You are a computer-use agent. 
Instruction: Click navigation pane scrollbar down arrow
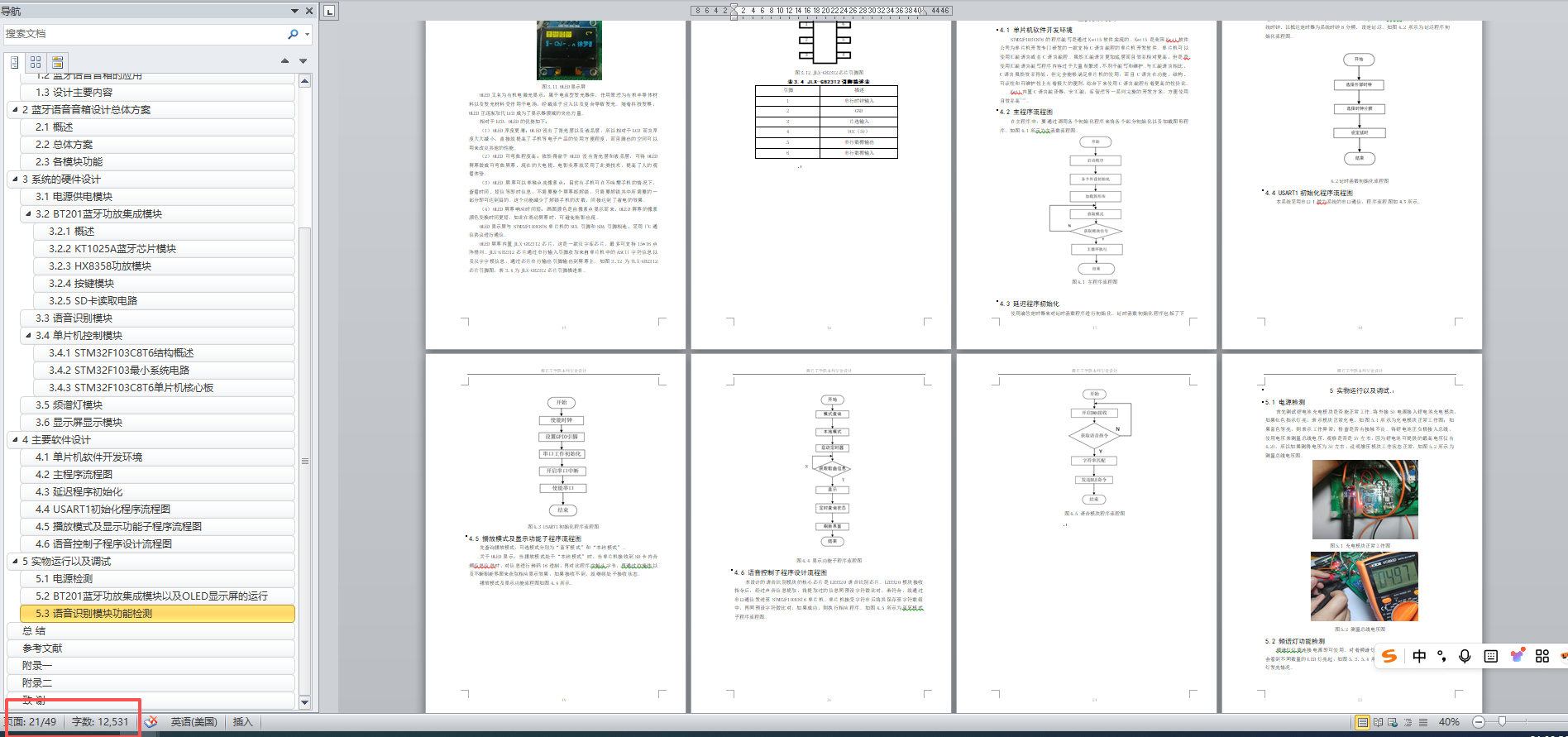(x=304, y=702)
